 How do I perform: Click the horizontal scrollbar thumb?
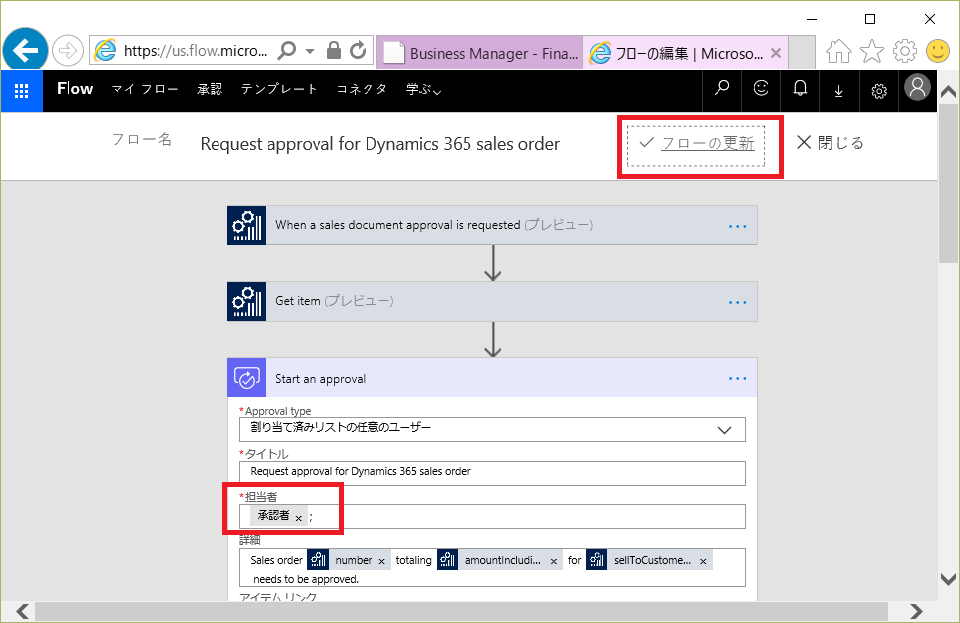(462, 611)
